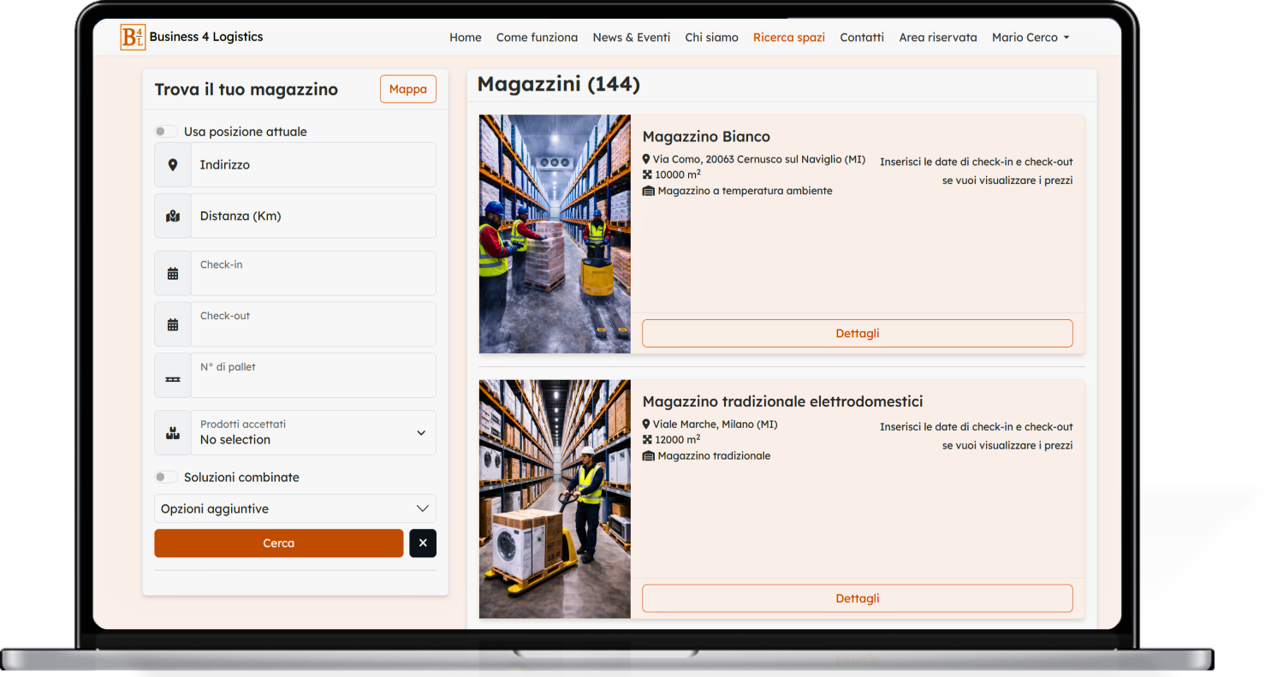Click the calendar icon next to Check-in

[173, 273]
